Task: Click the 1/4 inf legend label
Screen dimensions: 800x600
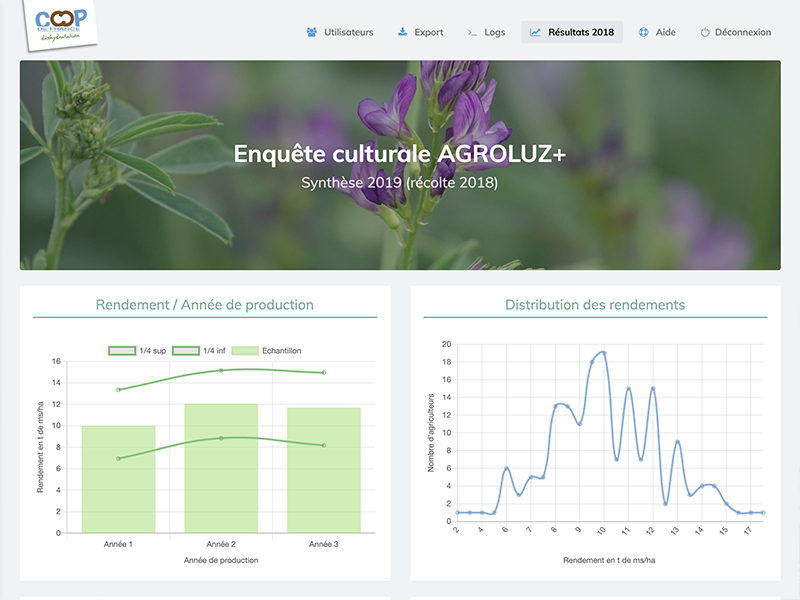Action: click(214, 351)
